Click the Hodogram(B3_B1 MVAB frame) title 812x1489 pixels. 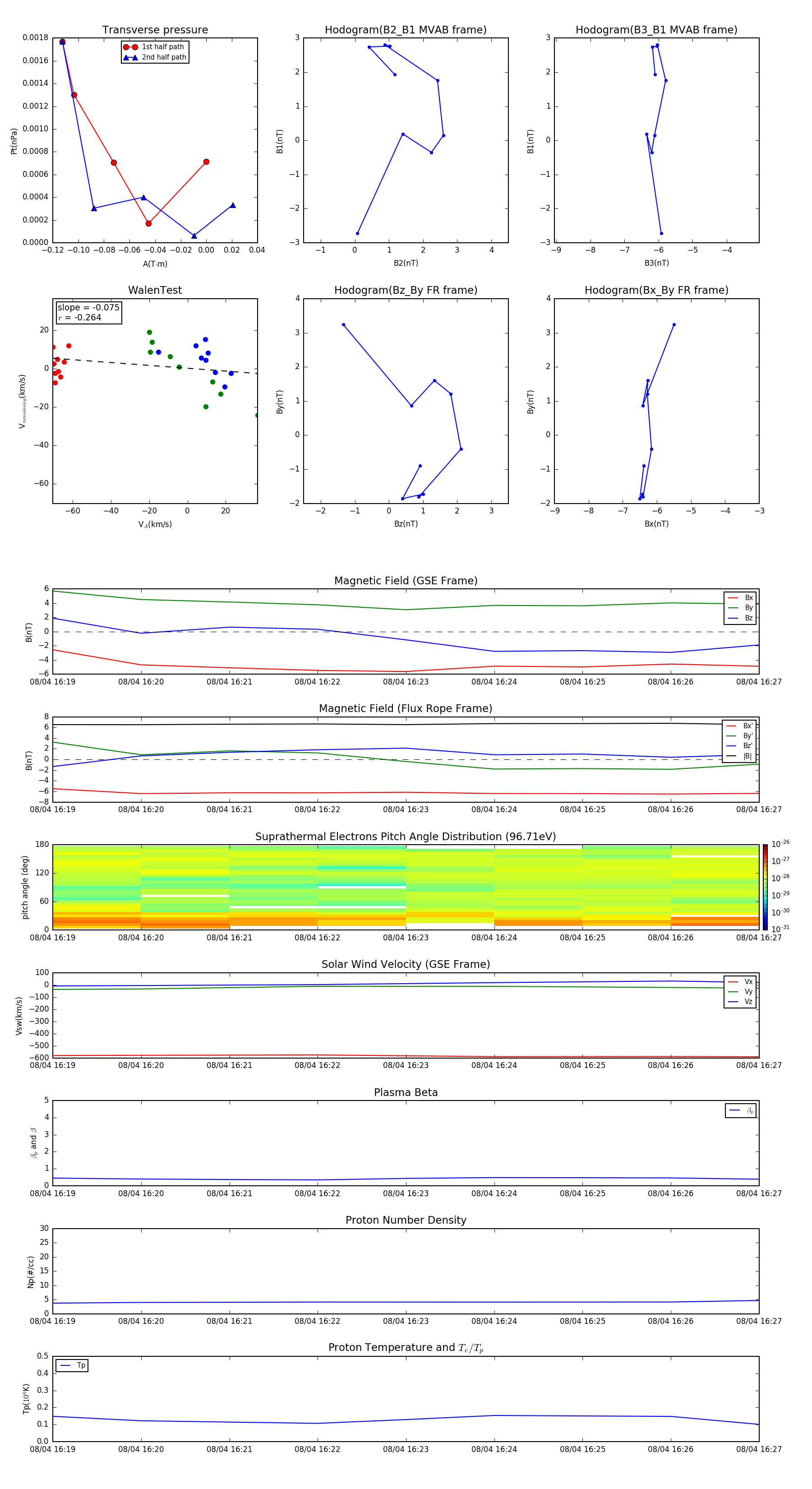coord(656,30)
